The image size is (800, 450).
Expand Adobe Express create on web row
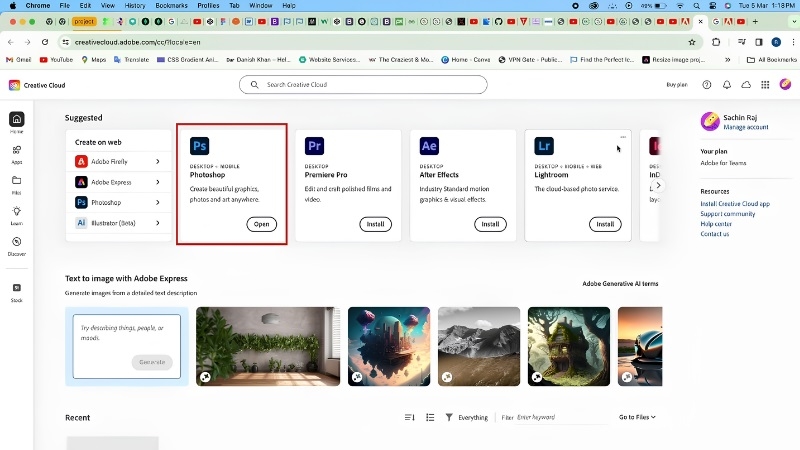tap(158, 182)
